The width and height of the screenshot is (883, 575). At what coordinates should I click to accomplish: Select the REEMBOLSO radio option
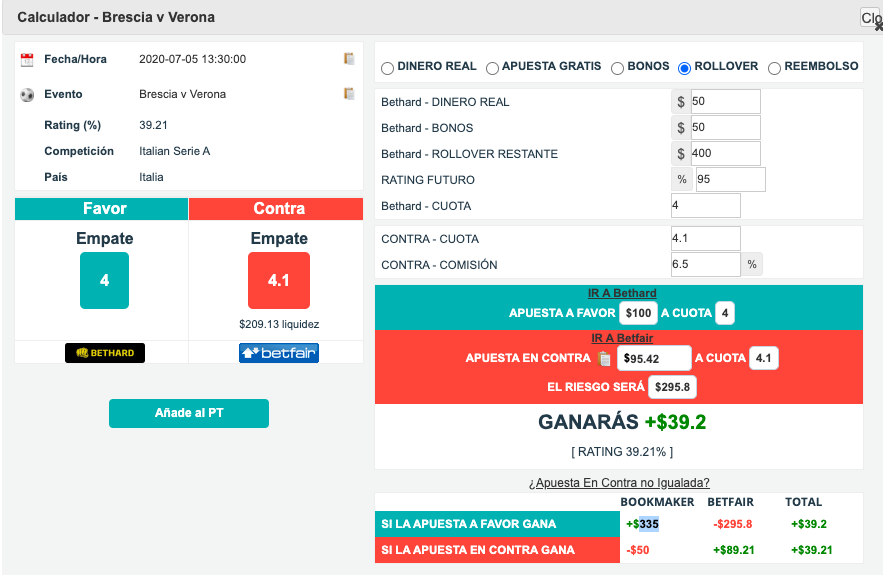coord(774,68)
